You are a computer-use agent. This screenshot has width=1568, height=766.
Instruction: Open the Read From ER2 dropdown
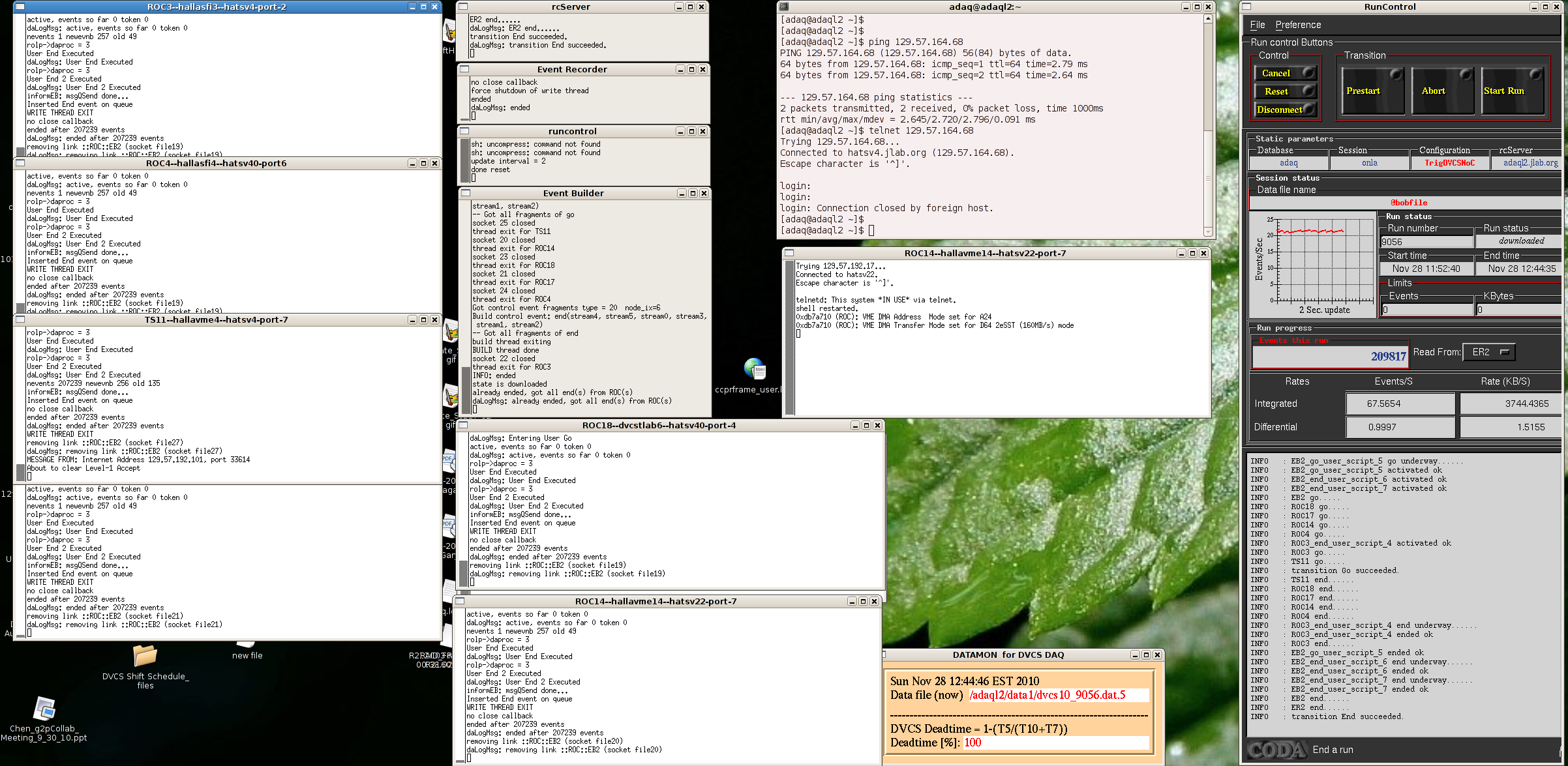[x=1489, y=352]
